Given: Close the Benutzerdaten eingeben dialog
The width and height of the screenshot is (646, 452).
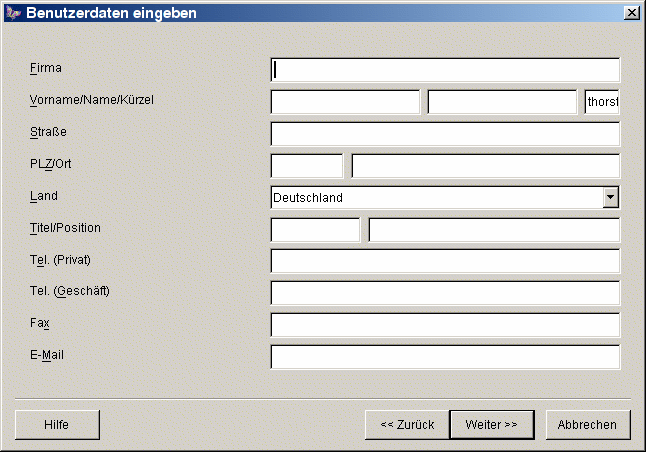Looking at the screenshot, I should 631,13.
